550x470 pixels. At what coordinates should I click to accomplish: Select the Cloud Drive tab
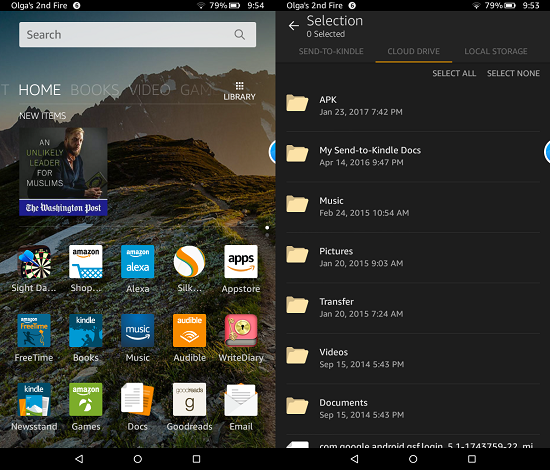[414, 51]
